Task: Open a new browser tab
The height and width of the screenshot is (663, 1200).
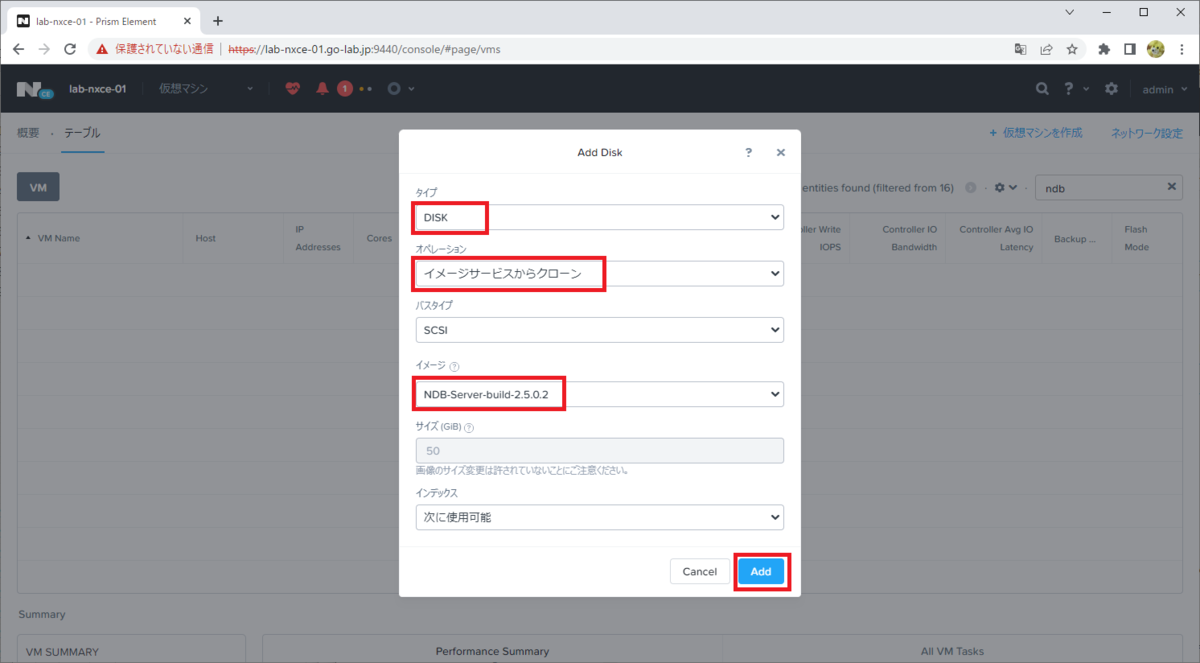Action: point(218,20)
